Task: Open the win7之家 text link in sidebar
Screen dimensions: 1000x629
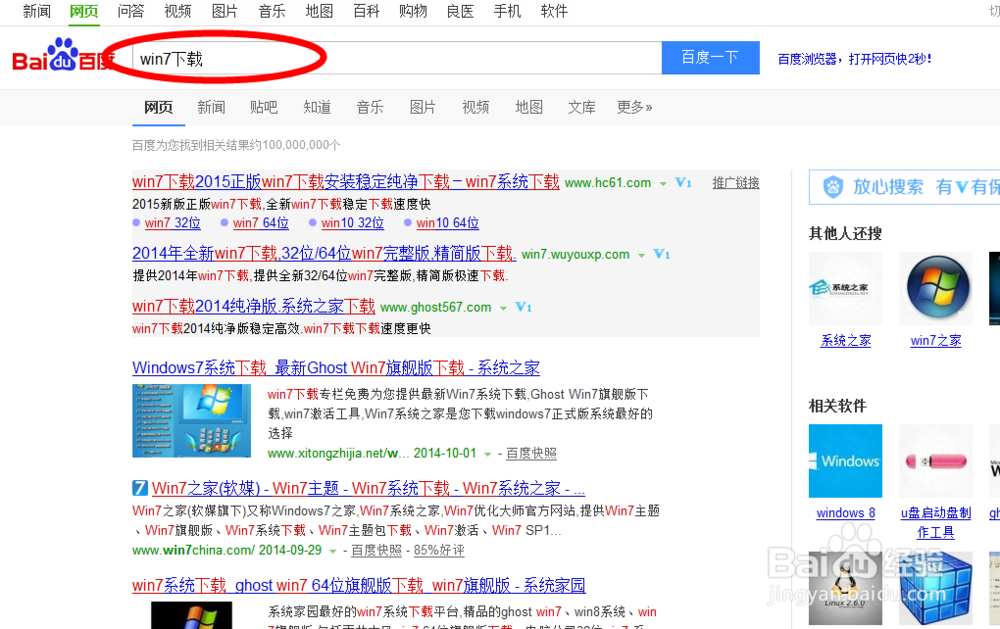Action: (x=936, y=341)
